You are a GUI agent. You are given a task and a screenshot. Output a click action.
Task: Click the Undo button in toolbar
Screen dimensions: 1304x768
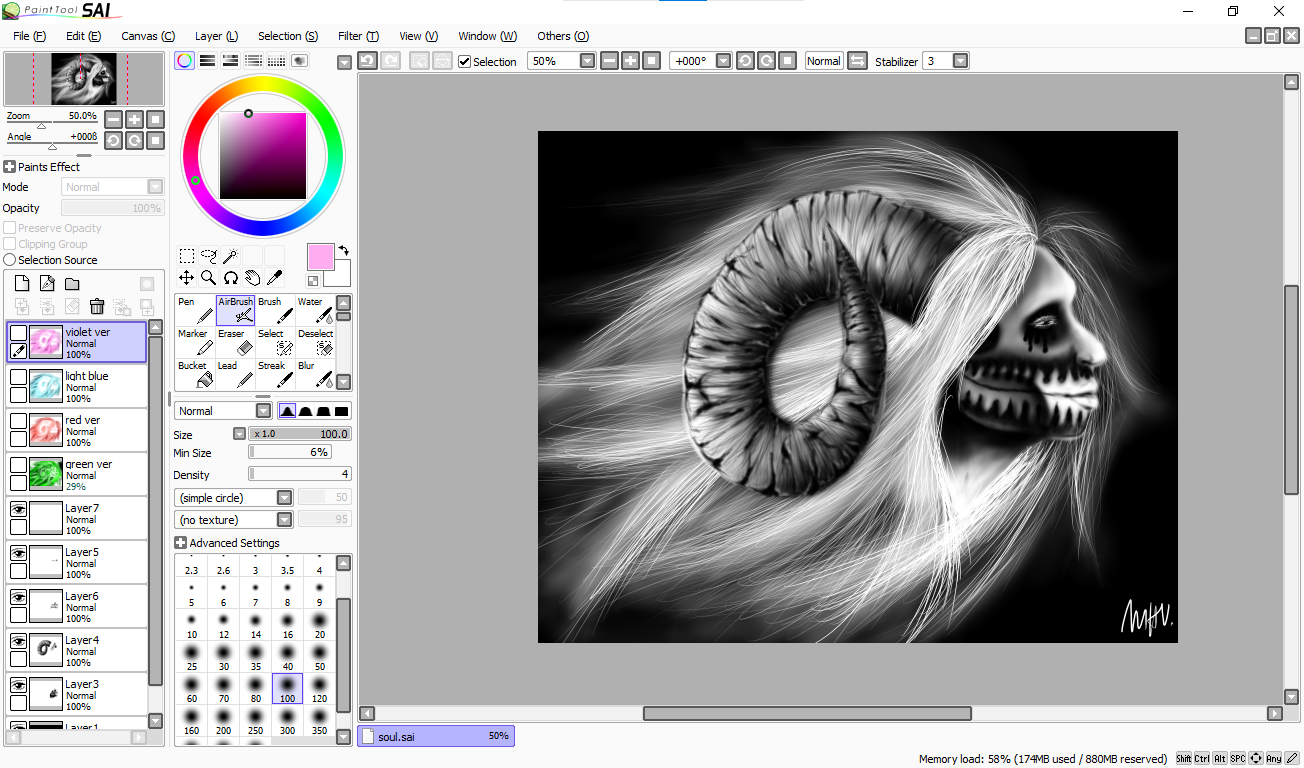367,61
